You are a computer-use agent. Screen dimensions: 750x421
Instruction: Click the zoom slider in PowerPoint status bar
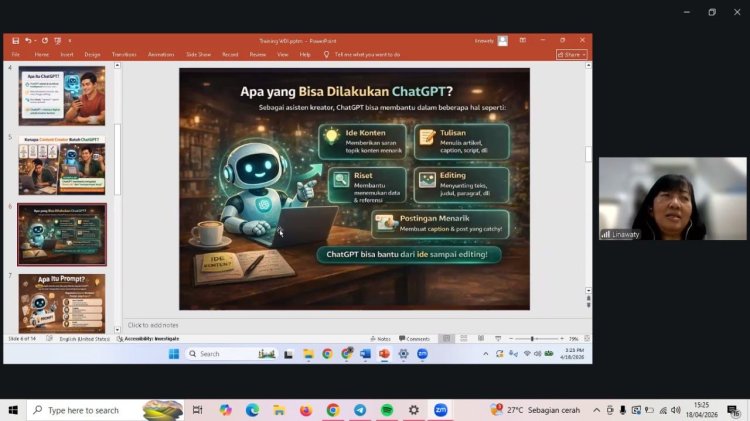(x=532, y=339)
